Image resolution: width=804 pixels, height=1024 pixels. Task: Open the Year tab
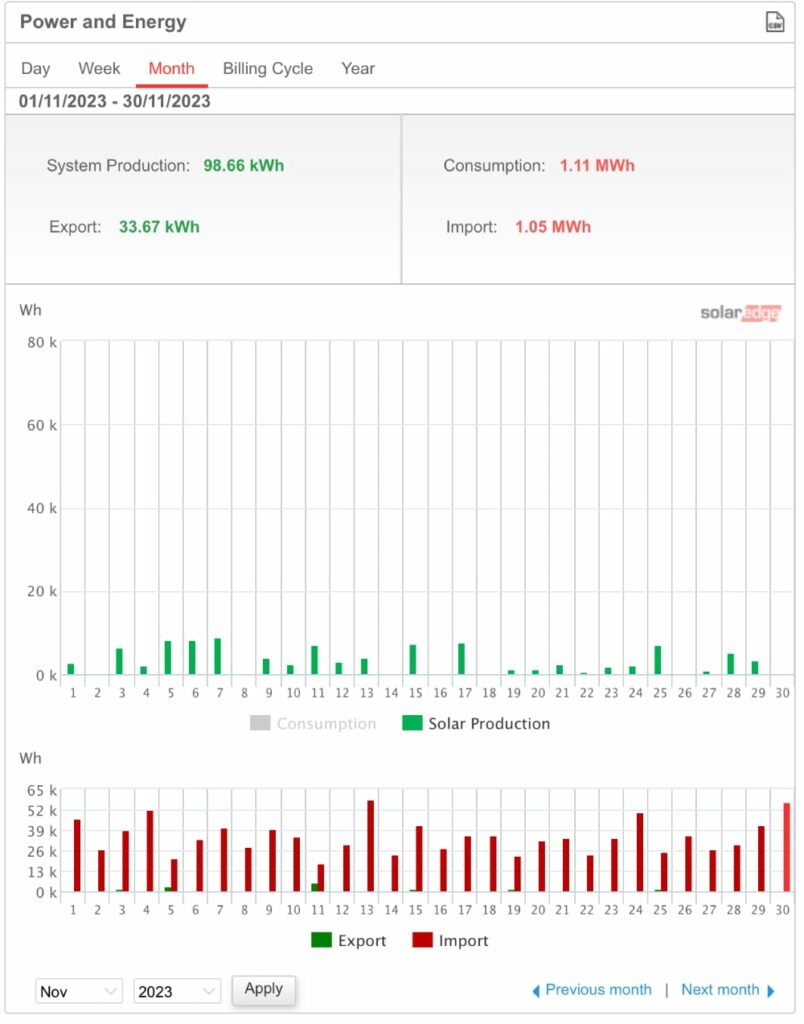pyautogui.click(x=357, y=69)
